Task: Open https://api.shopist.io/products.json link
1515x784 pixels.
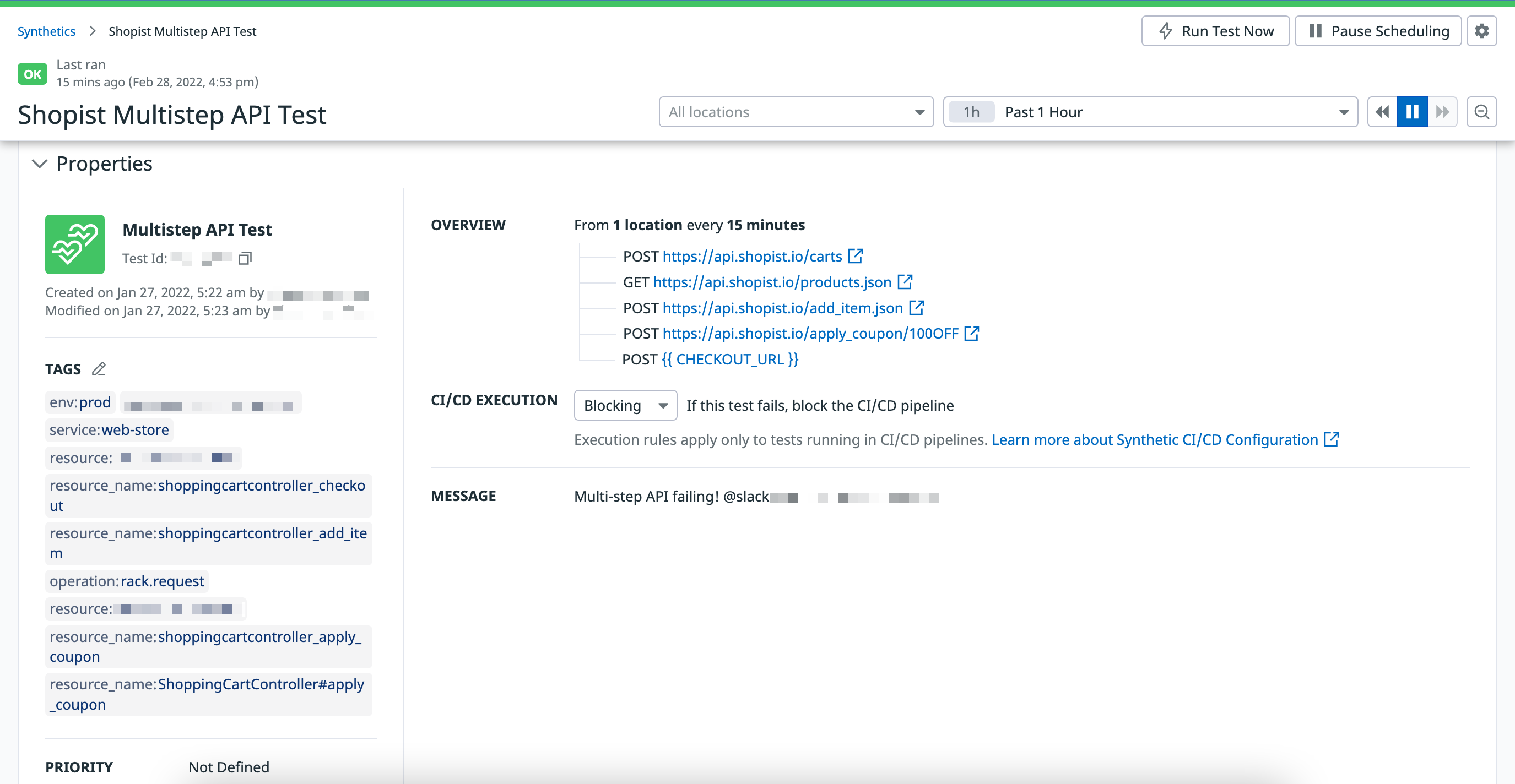Action: [x=772, y=282]
